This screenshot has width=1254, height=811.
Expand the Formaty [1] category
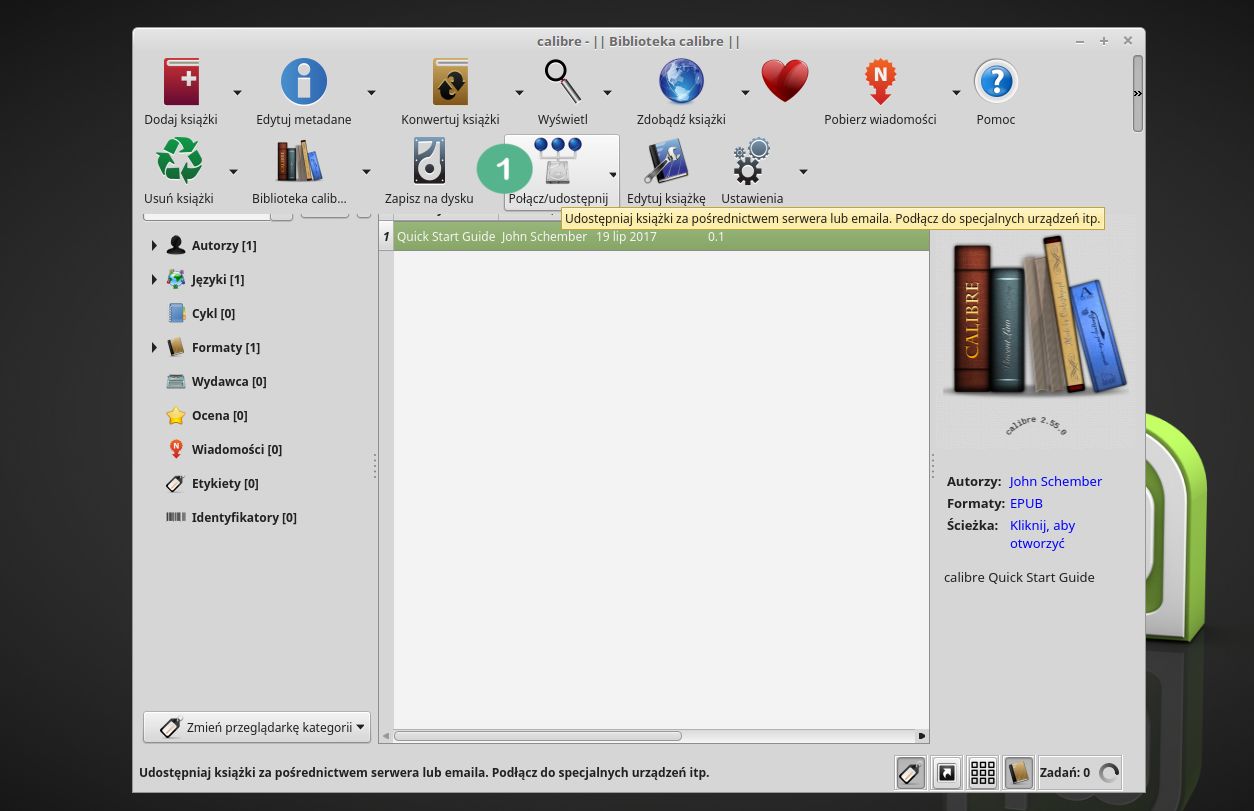click(x=154, y=347)
